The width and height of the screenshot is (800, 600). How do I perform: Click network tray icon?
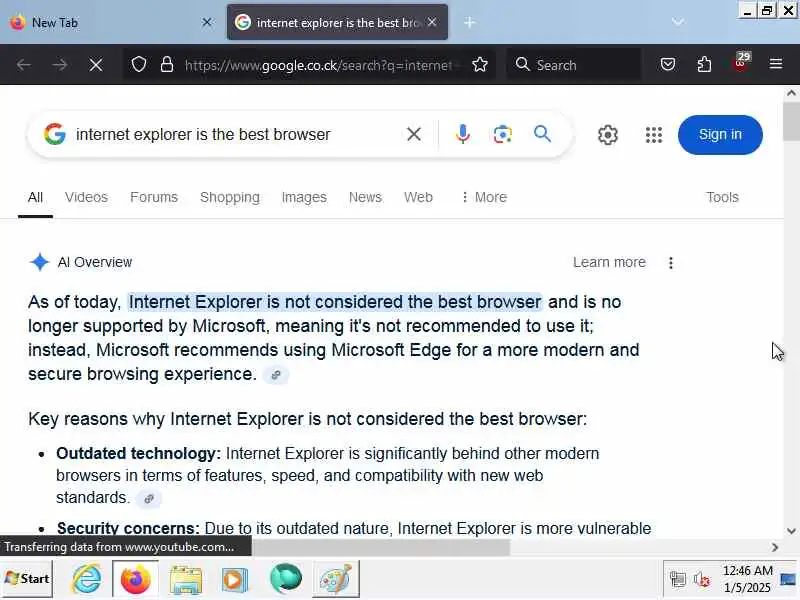(x=678, y=580)
